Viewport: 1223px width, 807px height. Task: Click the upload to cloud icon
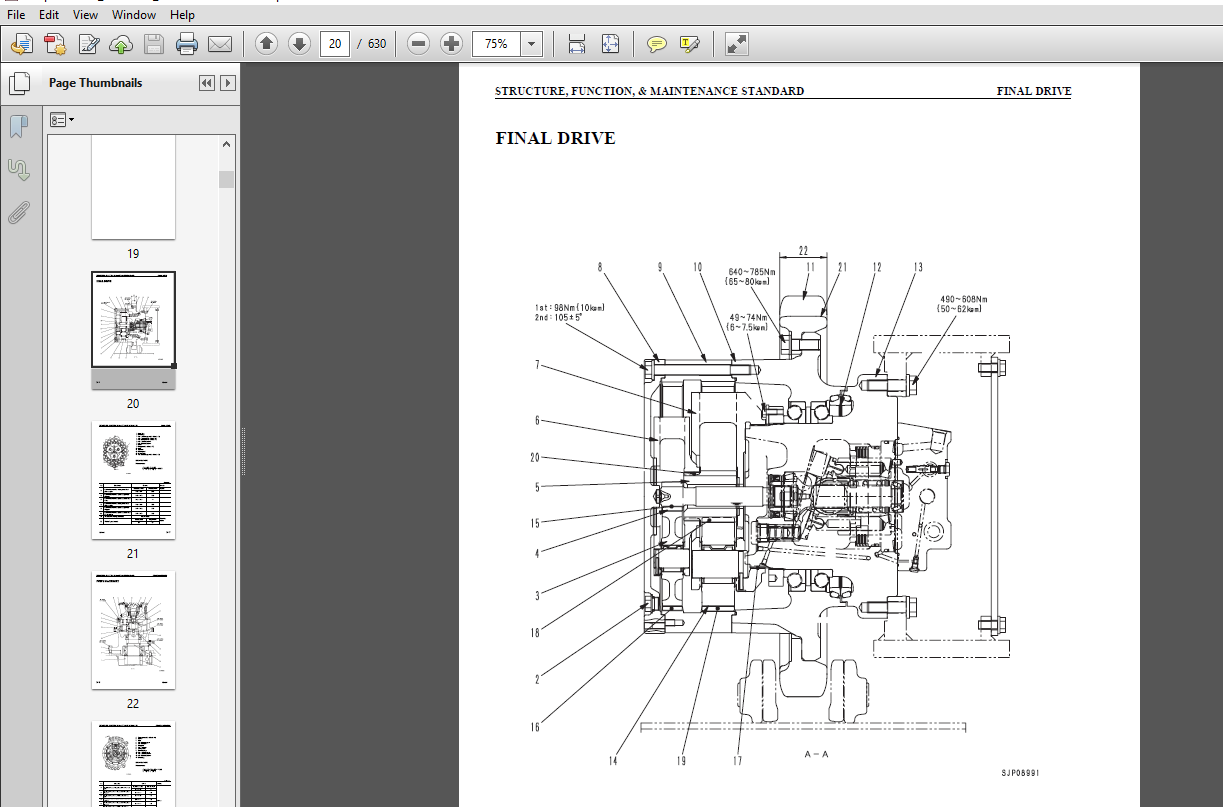[x=121, y=44]
